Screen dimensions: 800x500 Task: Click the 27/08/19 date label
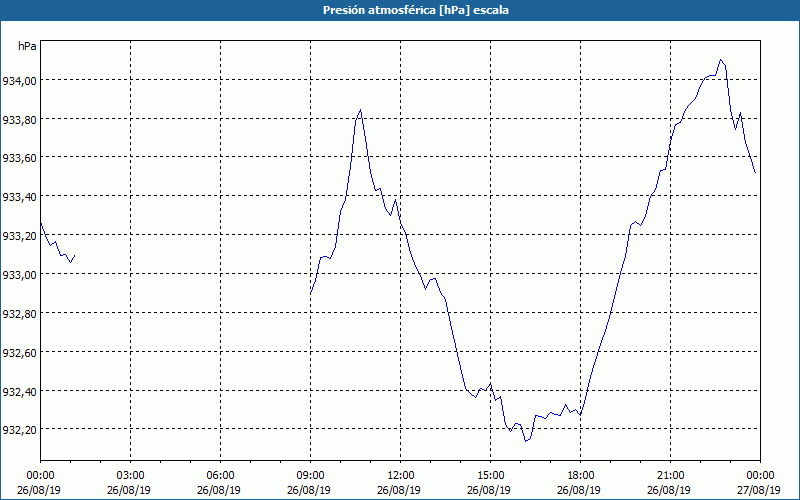pyautogui.click(x=759, y=490)
